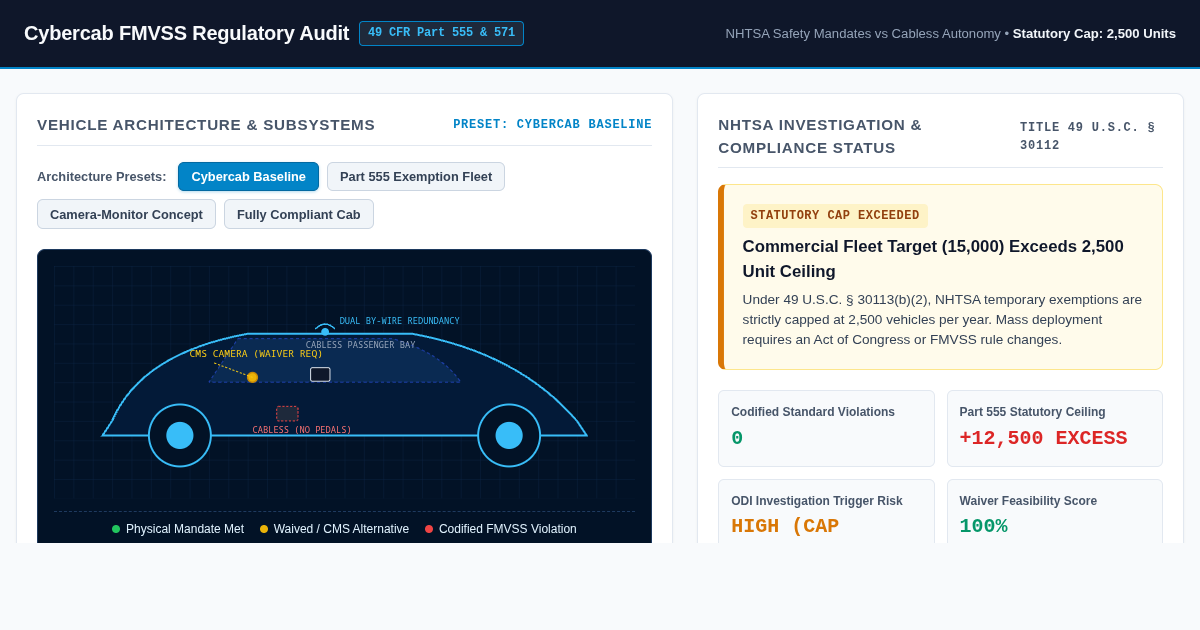Click the 100% waiver score value
This screenshot has height=630, width=1200.
pyautogui.click(x=984, y=526)
